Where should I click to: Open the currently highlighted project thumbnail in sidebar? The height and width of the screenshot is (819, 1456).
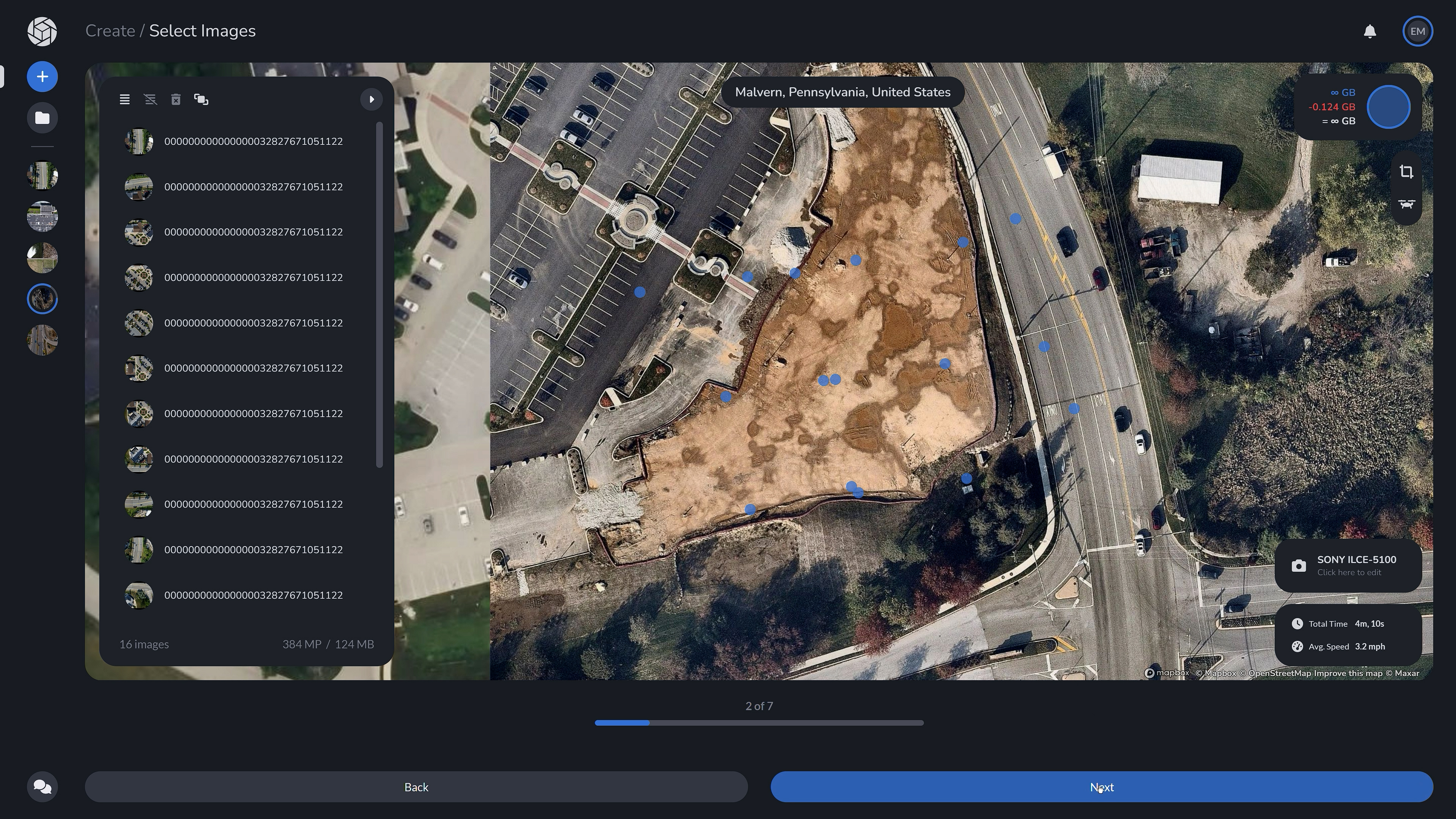tap(42, 298)
